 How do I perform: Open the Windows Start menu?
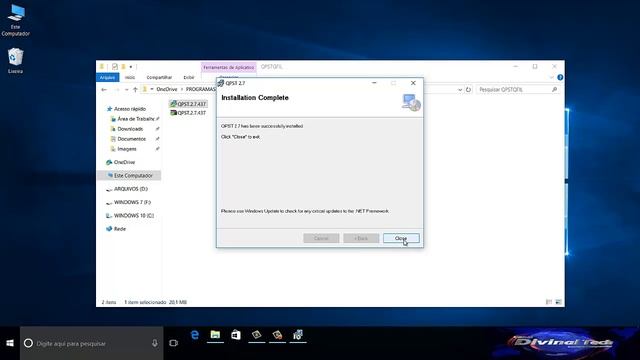(x=10, y=343)
